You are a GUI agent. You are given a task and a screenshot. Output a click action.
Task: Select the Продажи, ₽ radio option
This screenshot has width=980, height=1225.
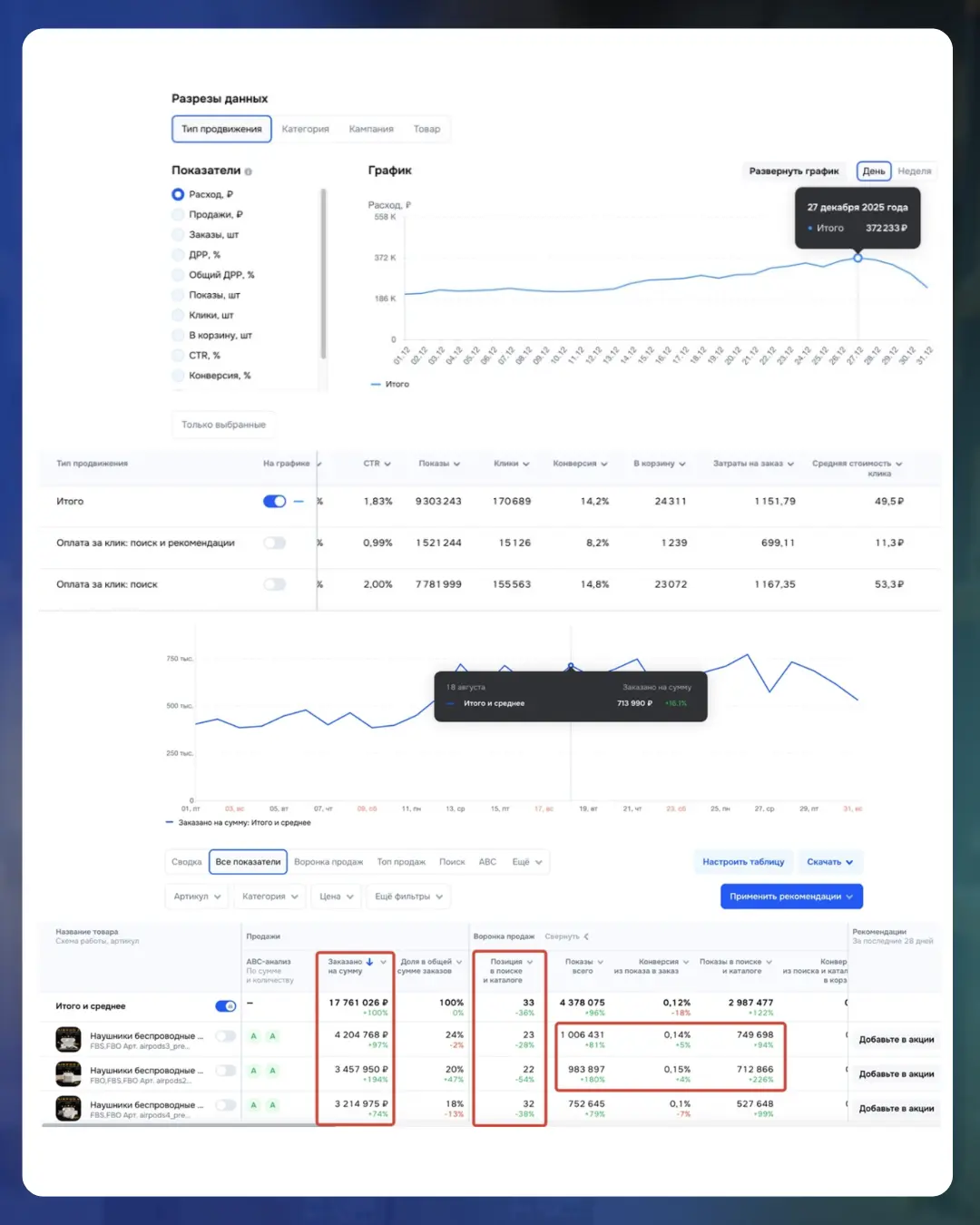pyautogui.click(x=178, y=215)
